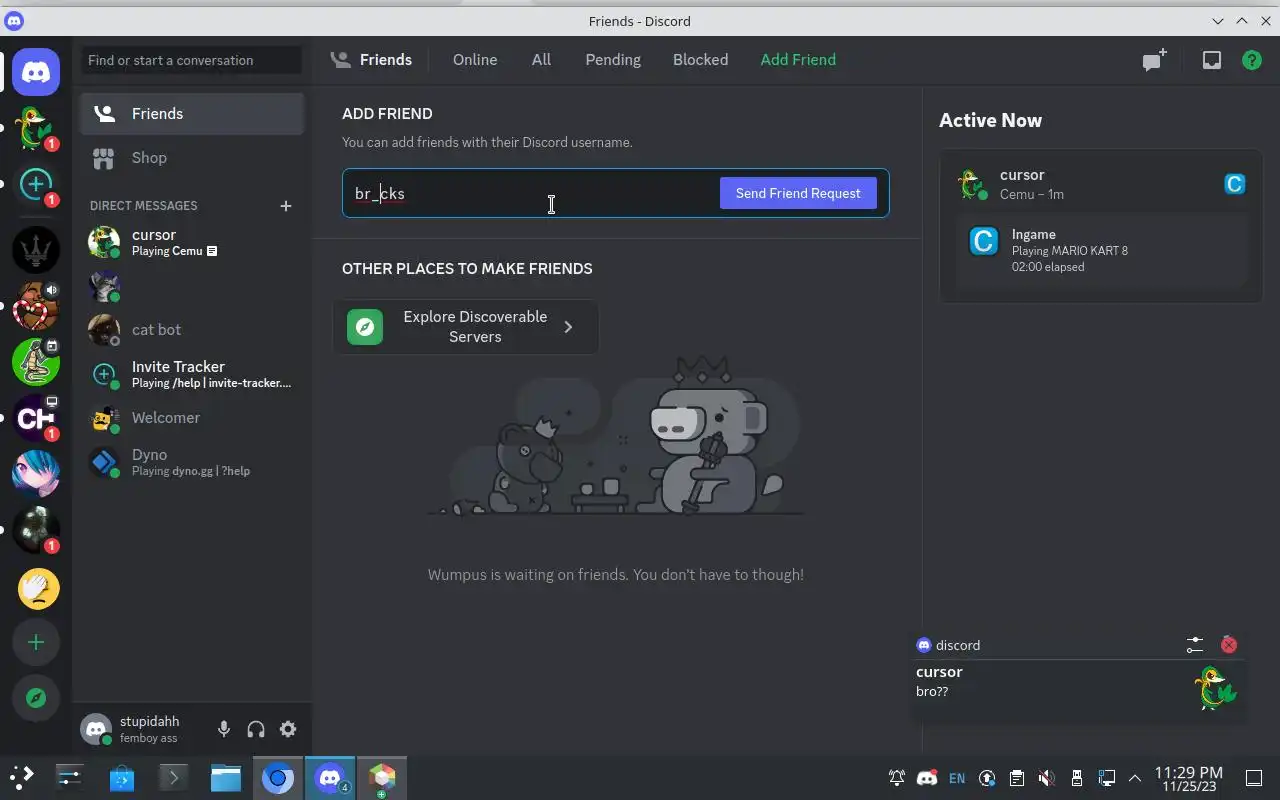Switch to the All tab
The height and width of the screenshot is (800, 1280).
pos(541,60)
